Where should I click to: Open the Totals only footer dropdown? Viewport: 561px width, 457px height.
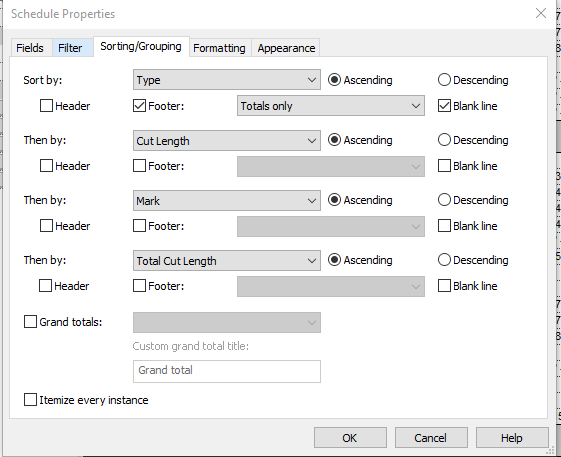point(331,106)
